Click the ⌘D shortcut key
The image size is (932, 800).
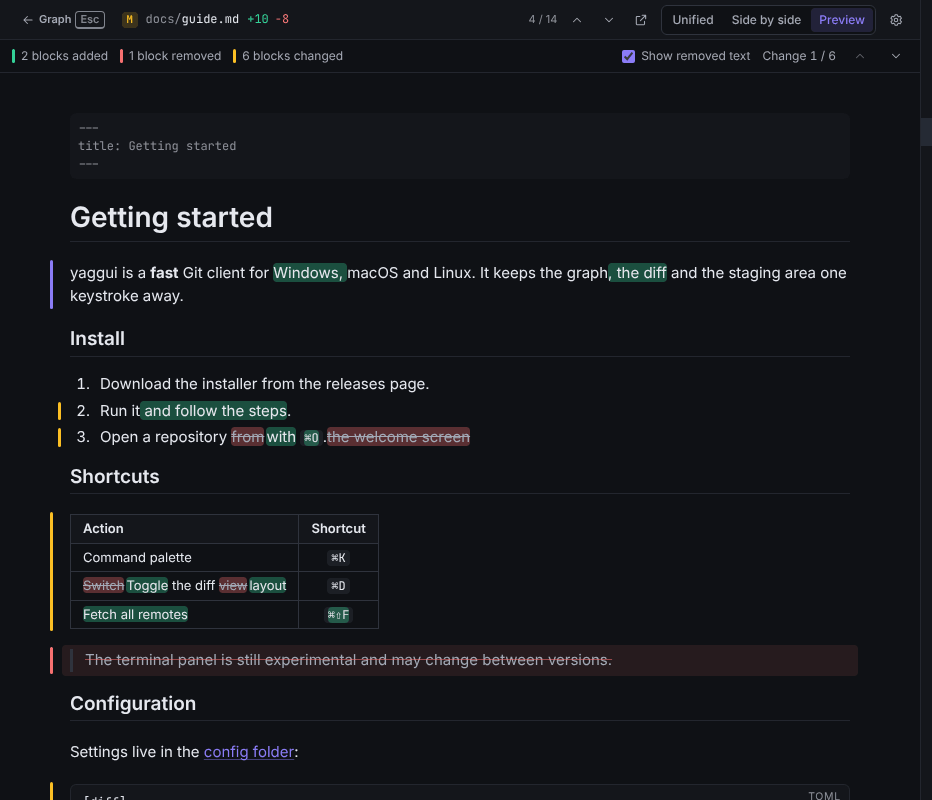[338, 586]
